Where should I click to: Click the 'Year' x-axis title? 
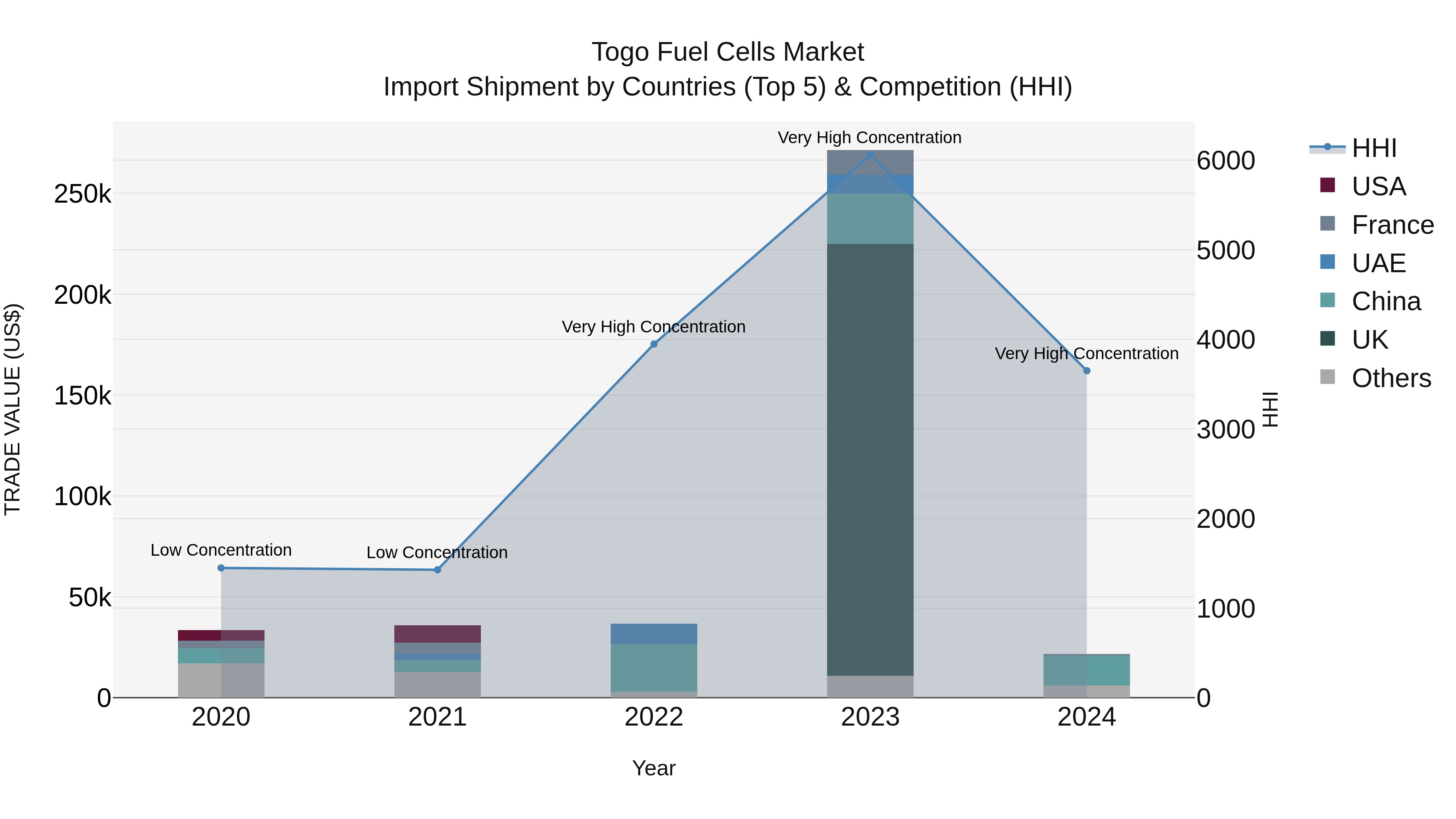(654, 768)
